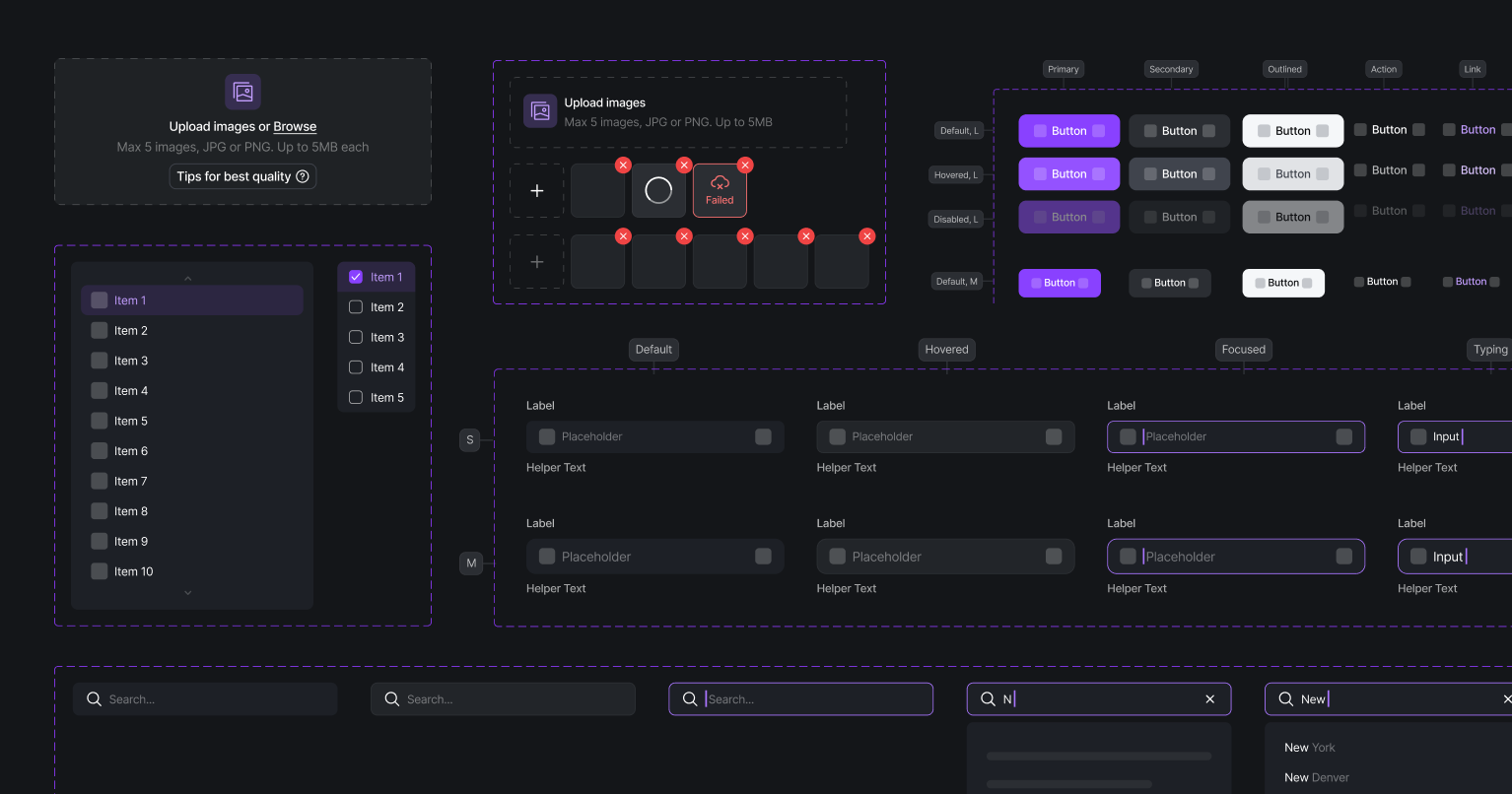Image resolution: width=1512 pixels, height=794 pixels.
Task: Uncheck the checked Item 1 checkbox
Action: [356, 277]
